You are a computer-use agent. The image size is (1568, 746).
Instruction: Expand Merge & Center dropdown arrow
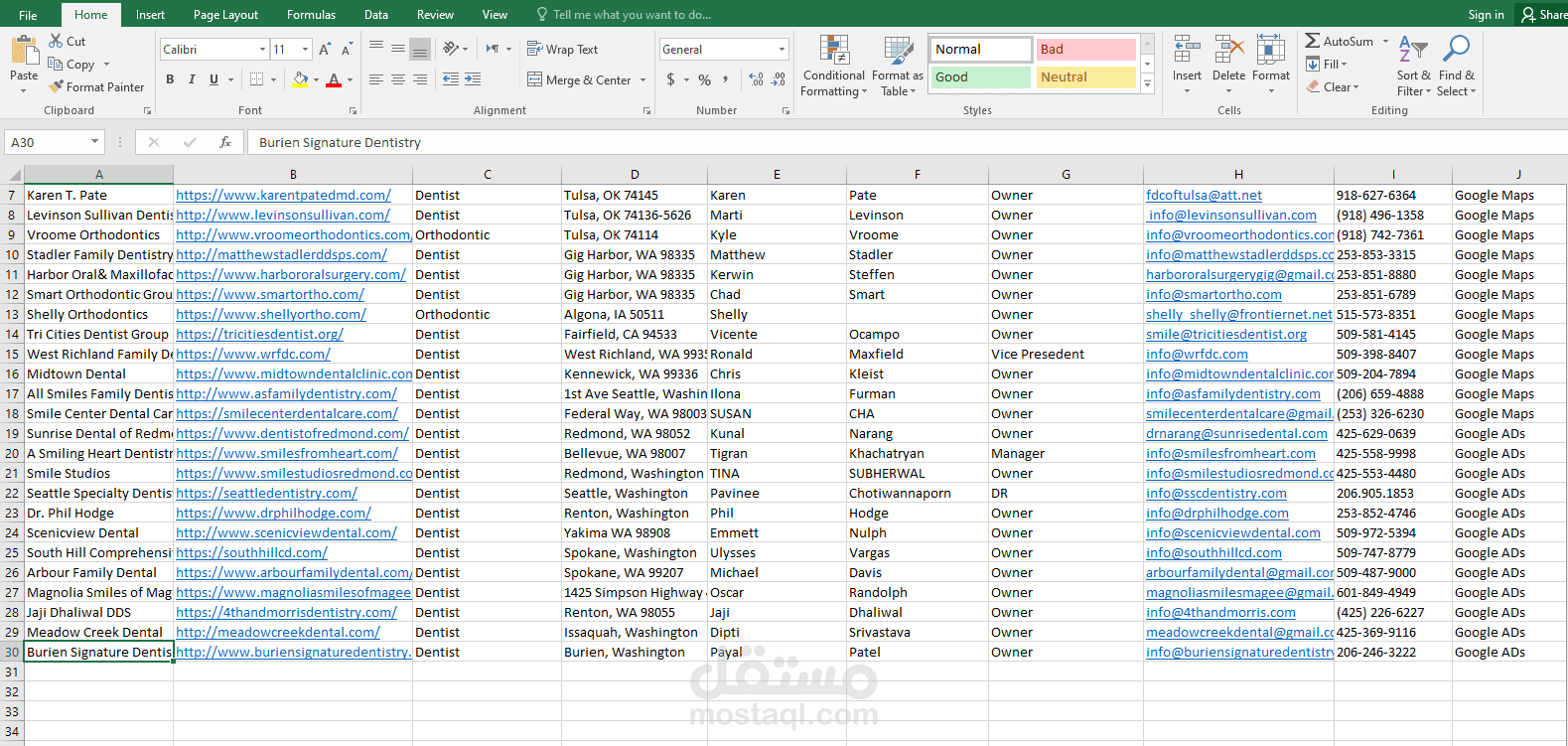642,79
